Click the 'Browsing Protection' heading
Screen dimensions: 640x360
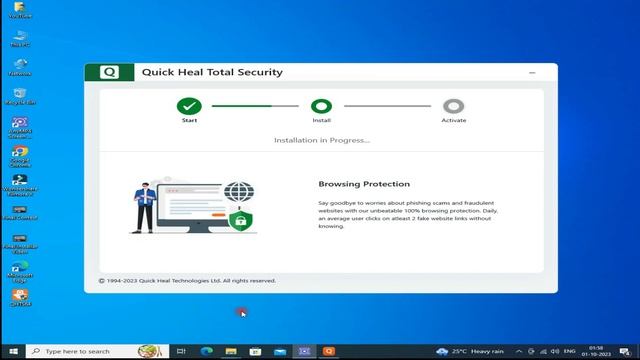[364, 184]
